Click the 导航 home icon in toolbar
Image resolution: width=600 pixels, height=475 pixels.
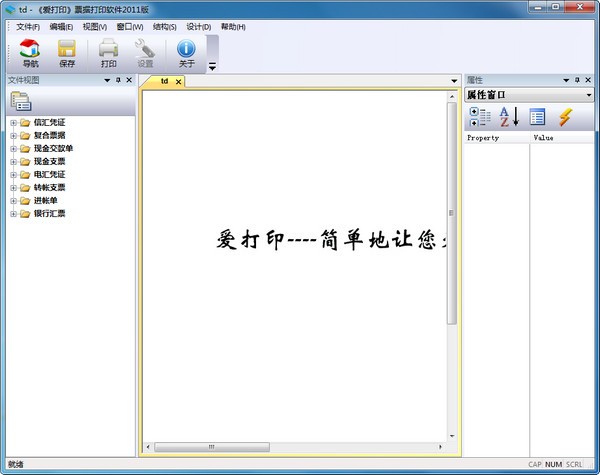click(x=30, y=48)
